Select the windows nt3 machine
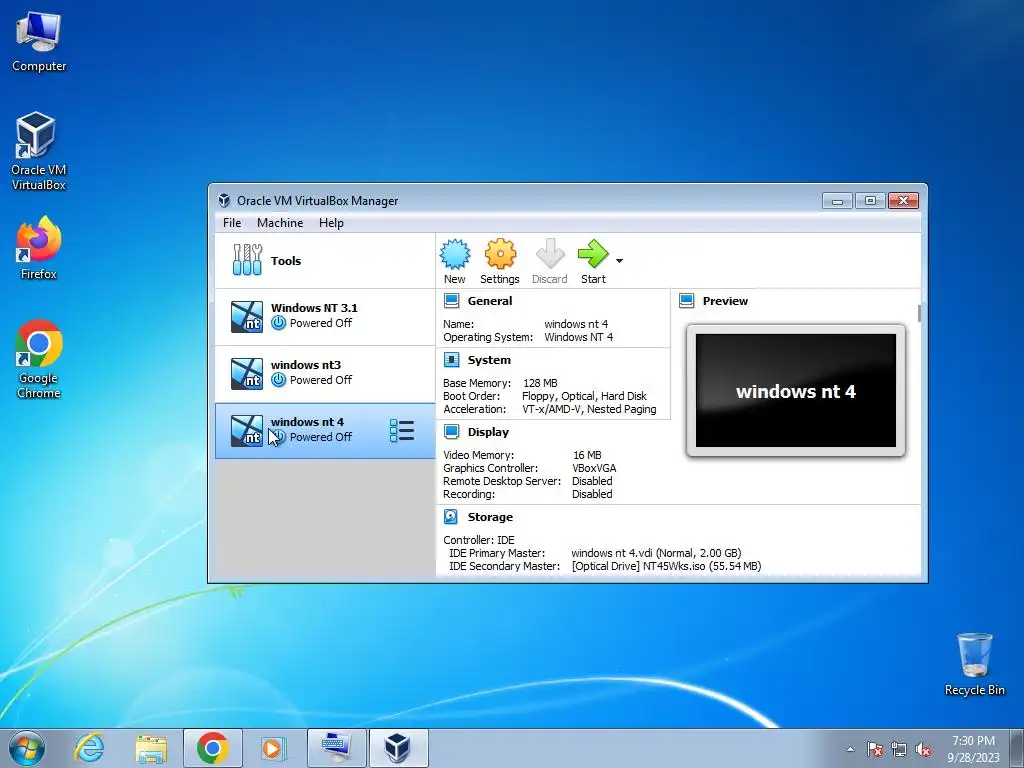 [x=325, y=374]
